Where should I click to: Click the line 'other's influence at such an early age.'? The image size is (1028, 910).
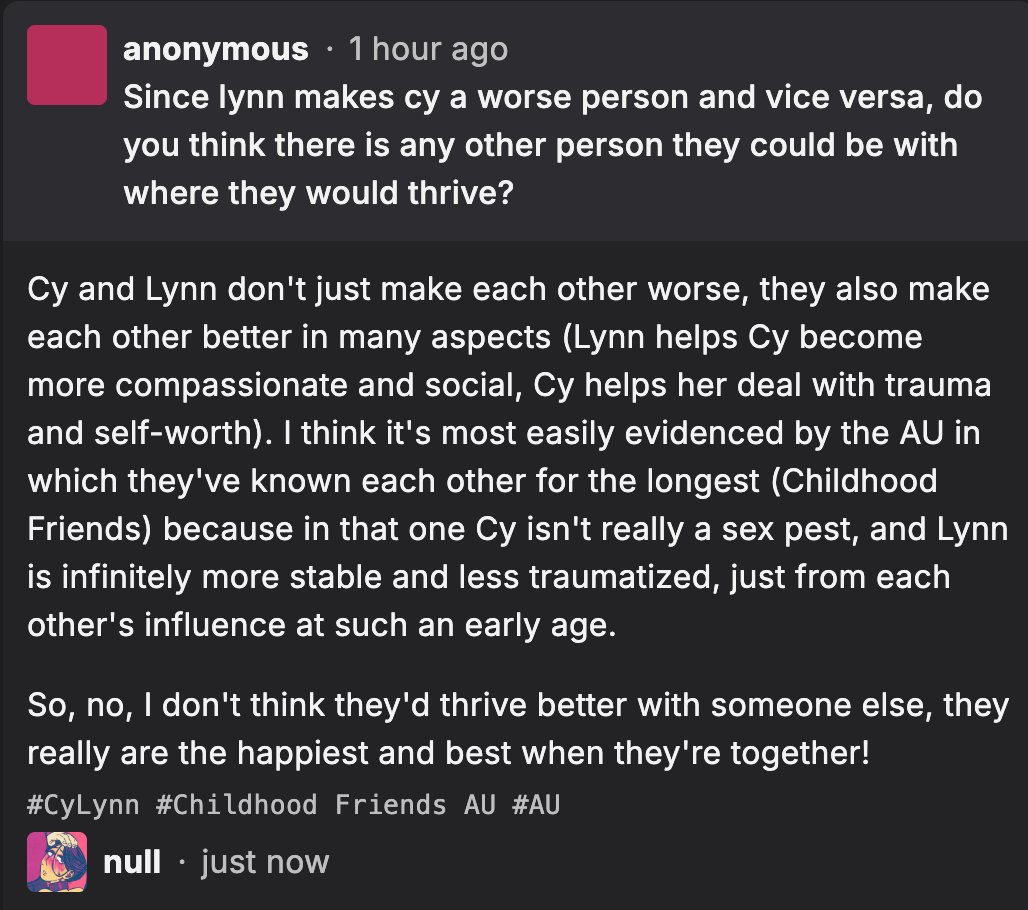(321, 625)
